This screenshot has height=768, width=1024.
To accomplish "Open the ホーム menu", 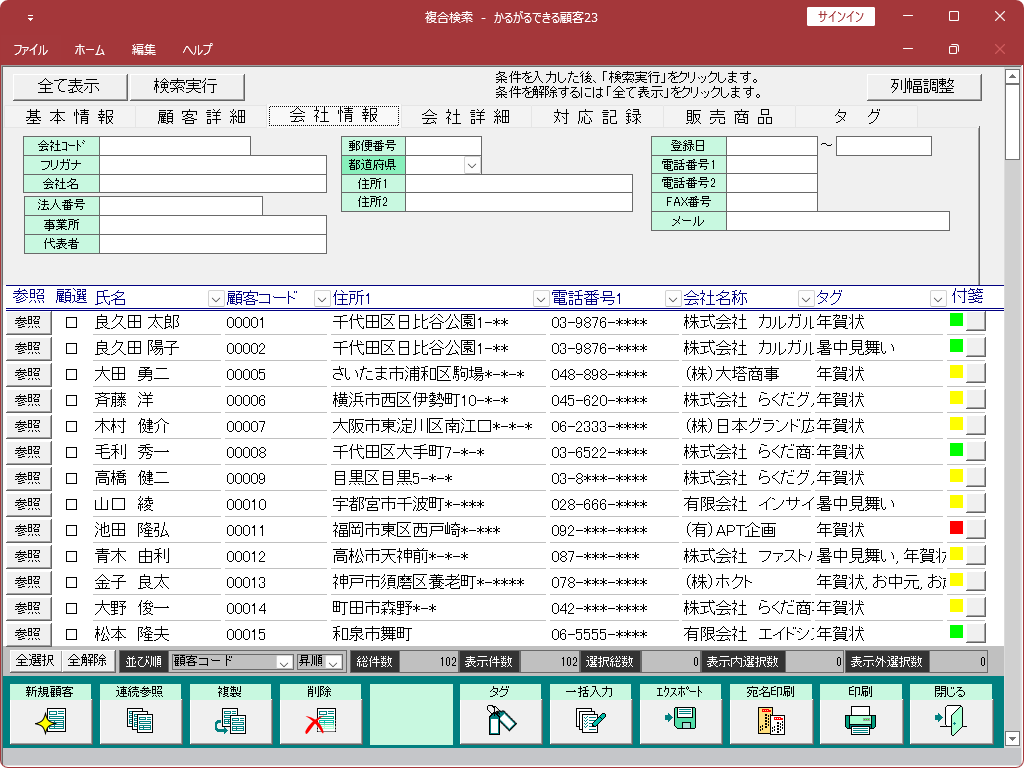I will (89, 50).
